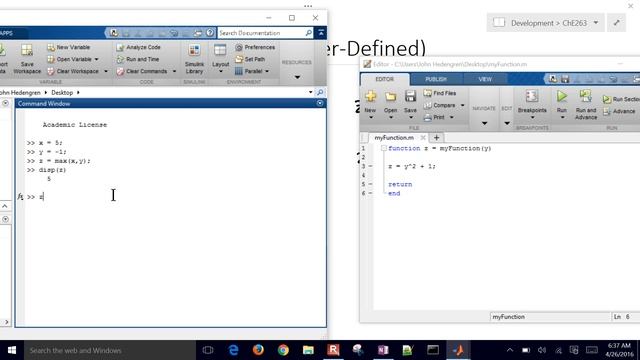The image size is (640, 360).
Task: Click the MATLAB taskbar icon
Action: click(x=458, y=350)
